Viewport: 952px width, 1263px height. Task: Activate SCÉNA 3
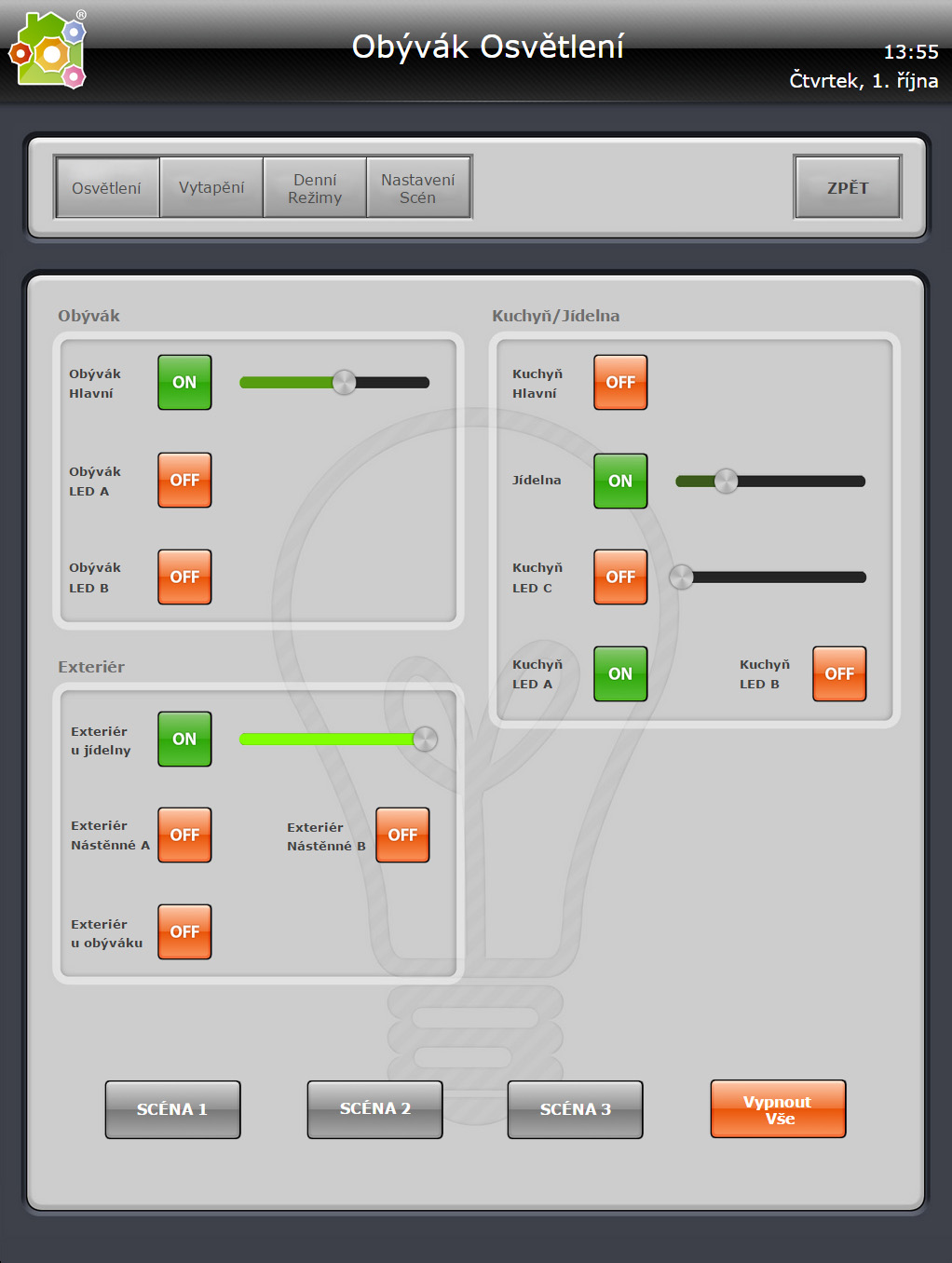[575, 1108]
